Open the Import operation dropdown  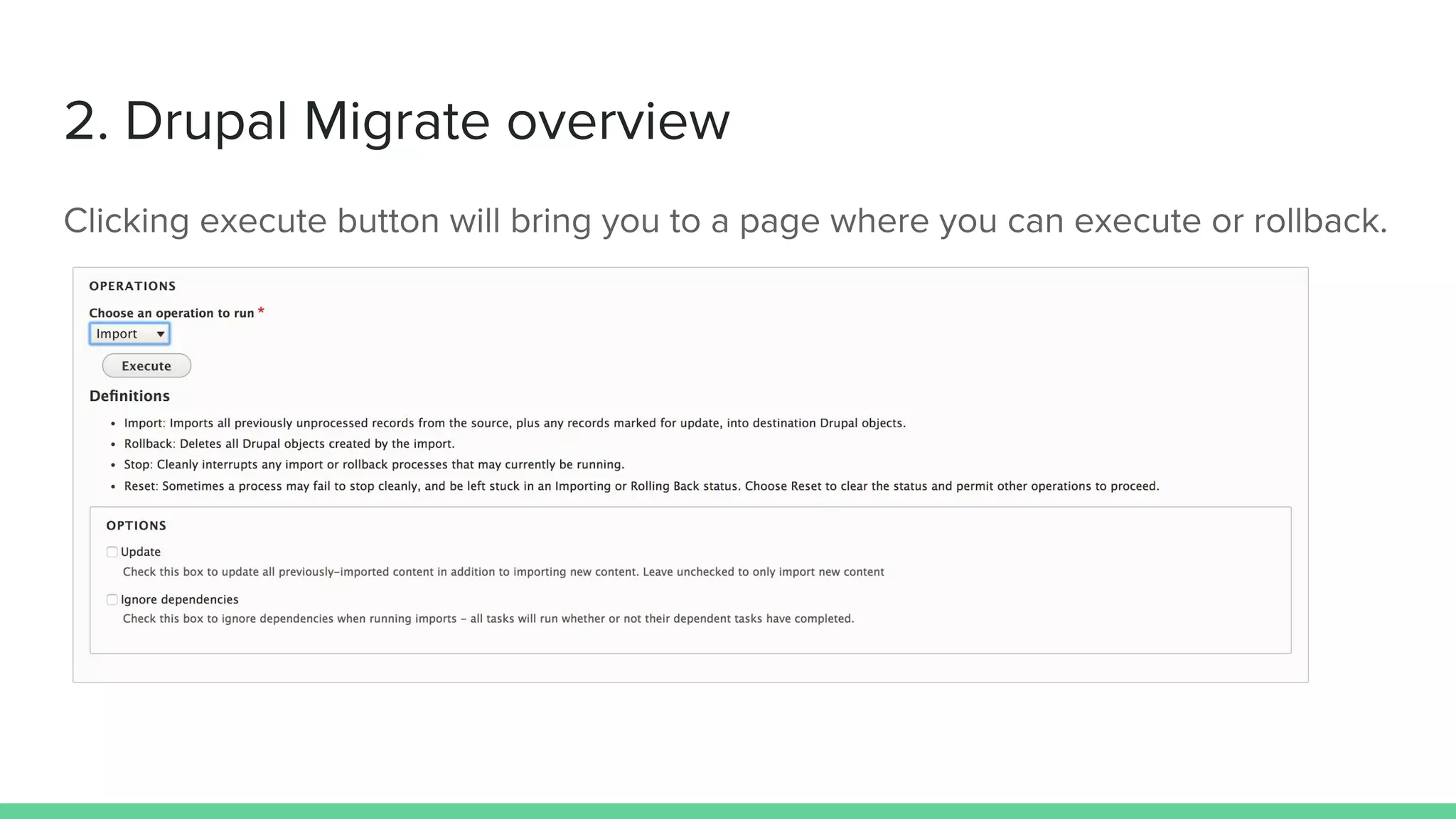pos(129,333)
